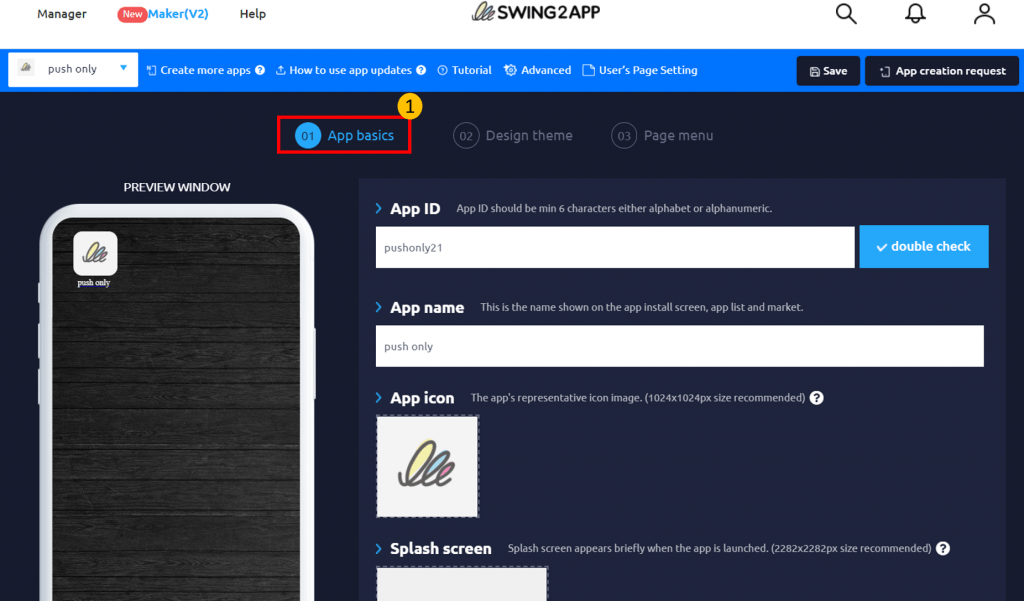Image resolution: width=1024 pixels, height=601 pixels.
Task: Open help icon for App icon section
Action: pyautogui.click(x=816, y=398)
